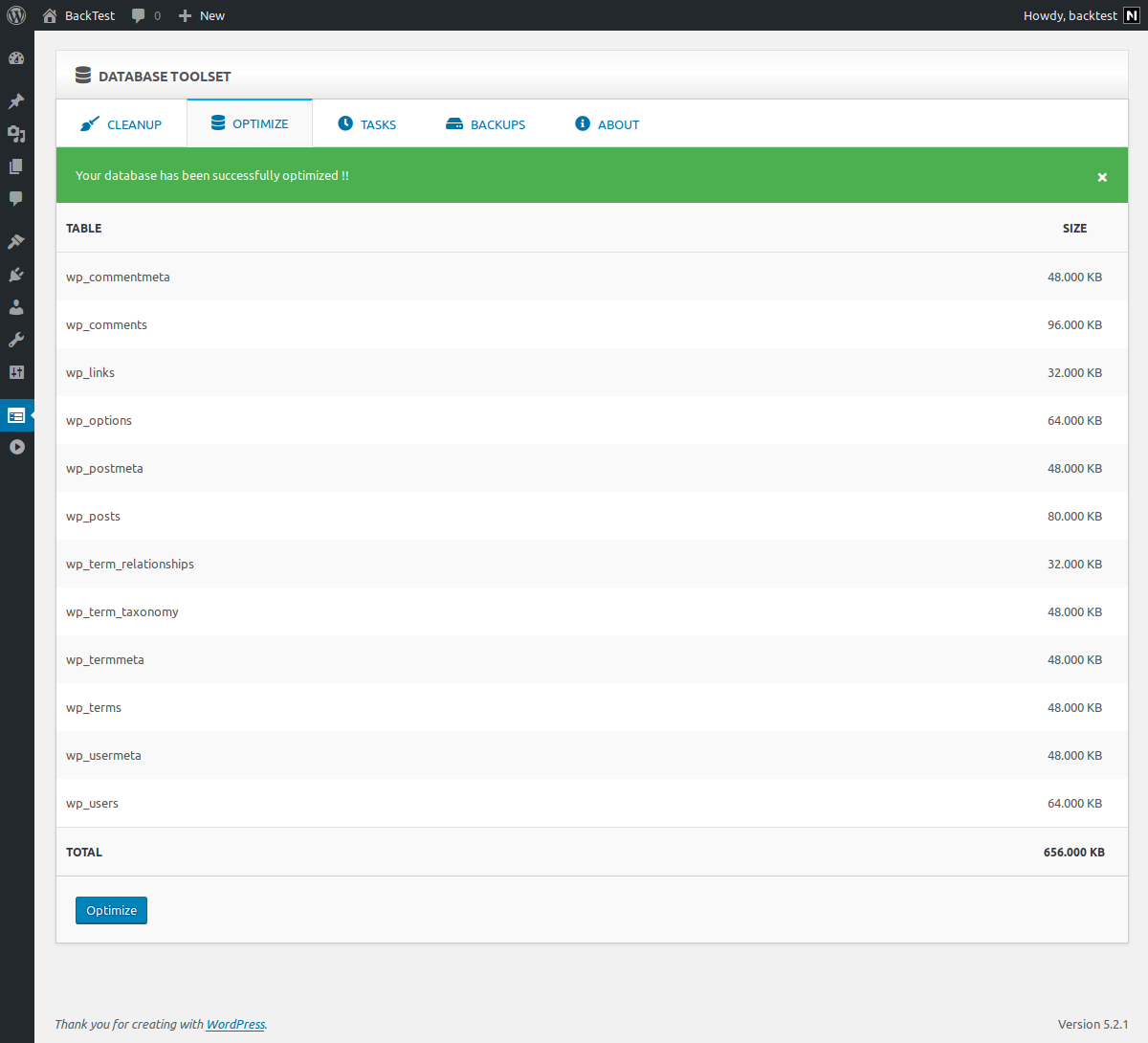1148x1043 pixels.
Task: Open the Dashboard icon in sidebar
Action: tap(16, 58)
